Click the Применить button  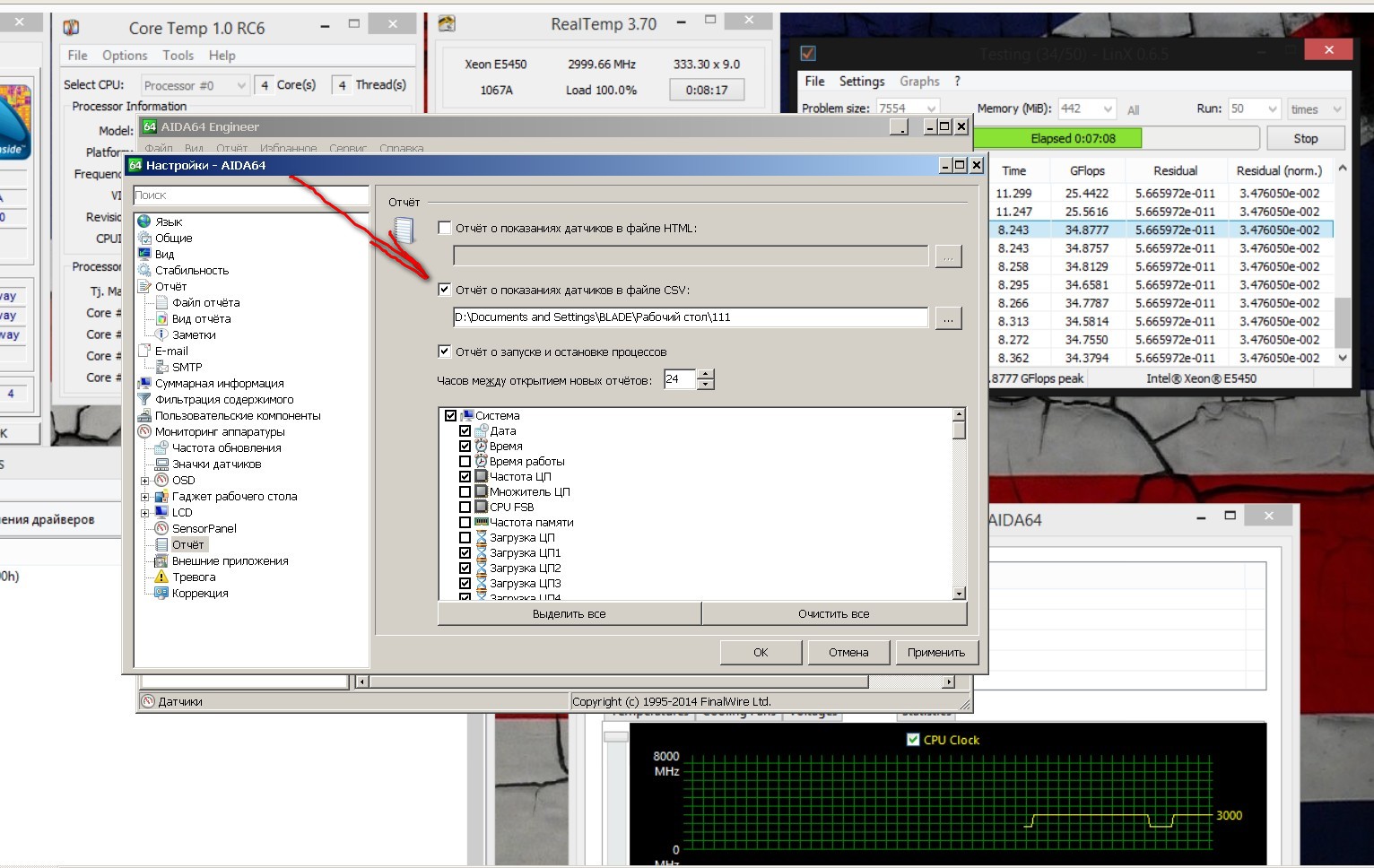click(x=936, y=652)
